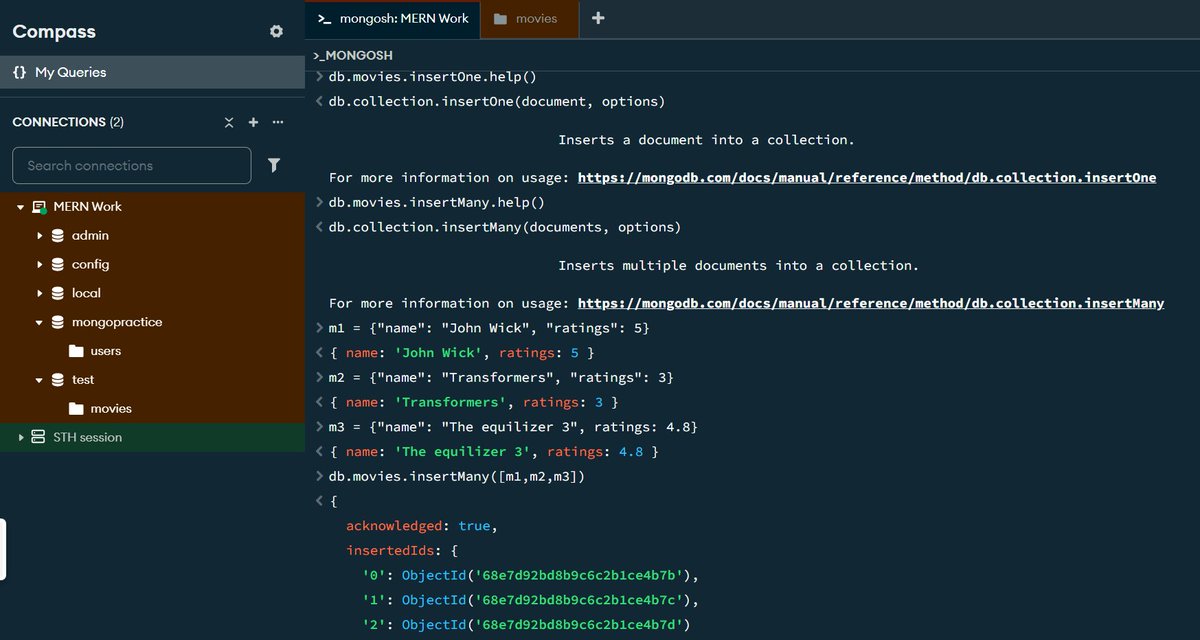Click the Search connections input field
Screen dimensions: 1200x640
point(131,165)
